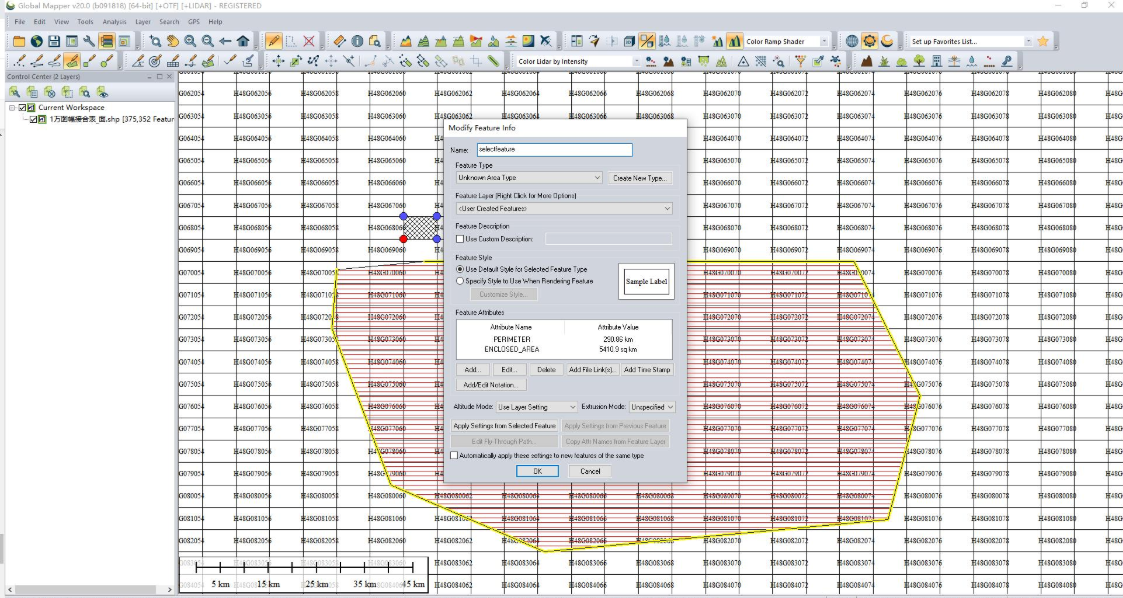Choose the Measure ruler tool

339,42
